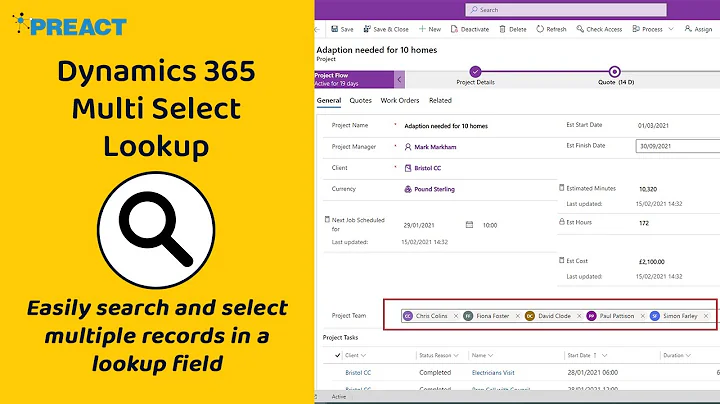Open the Electricians Visit task link

pos(493,373)
